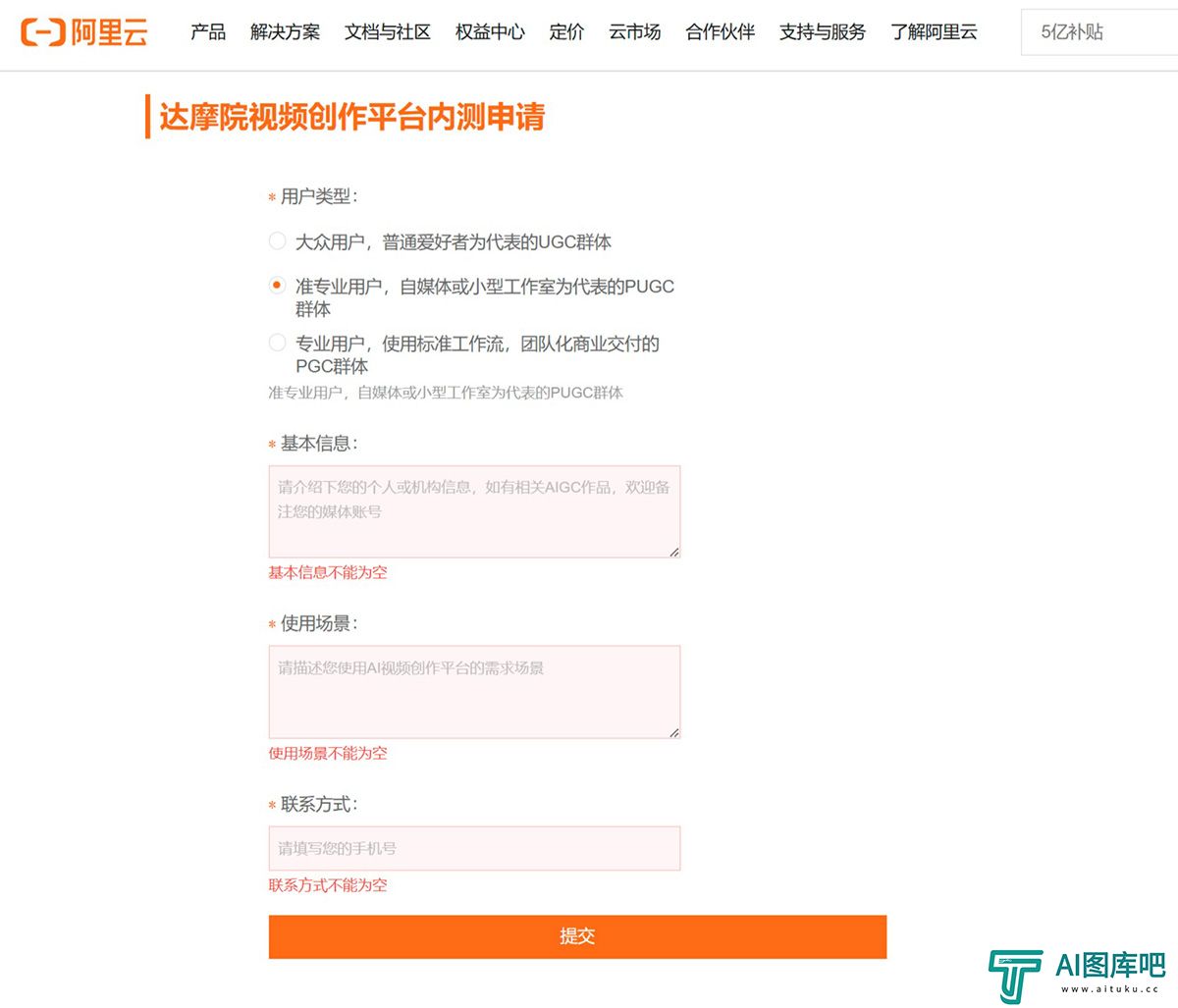Screen dimensions: 1178x1008
Task: Open the 了解阿里云 menu
Action: click(x=934, y=32)
